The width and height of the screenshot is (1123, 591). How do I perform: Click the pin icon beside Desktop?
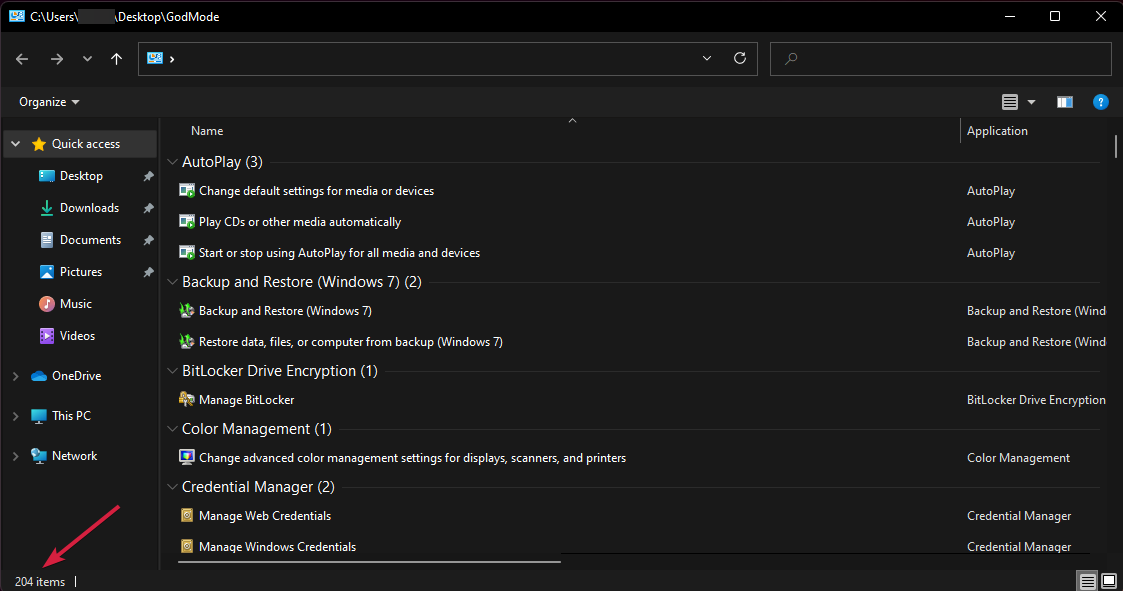tap(148, 176)
